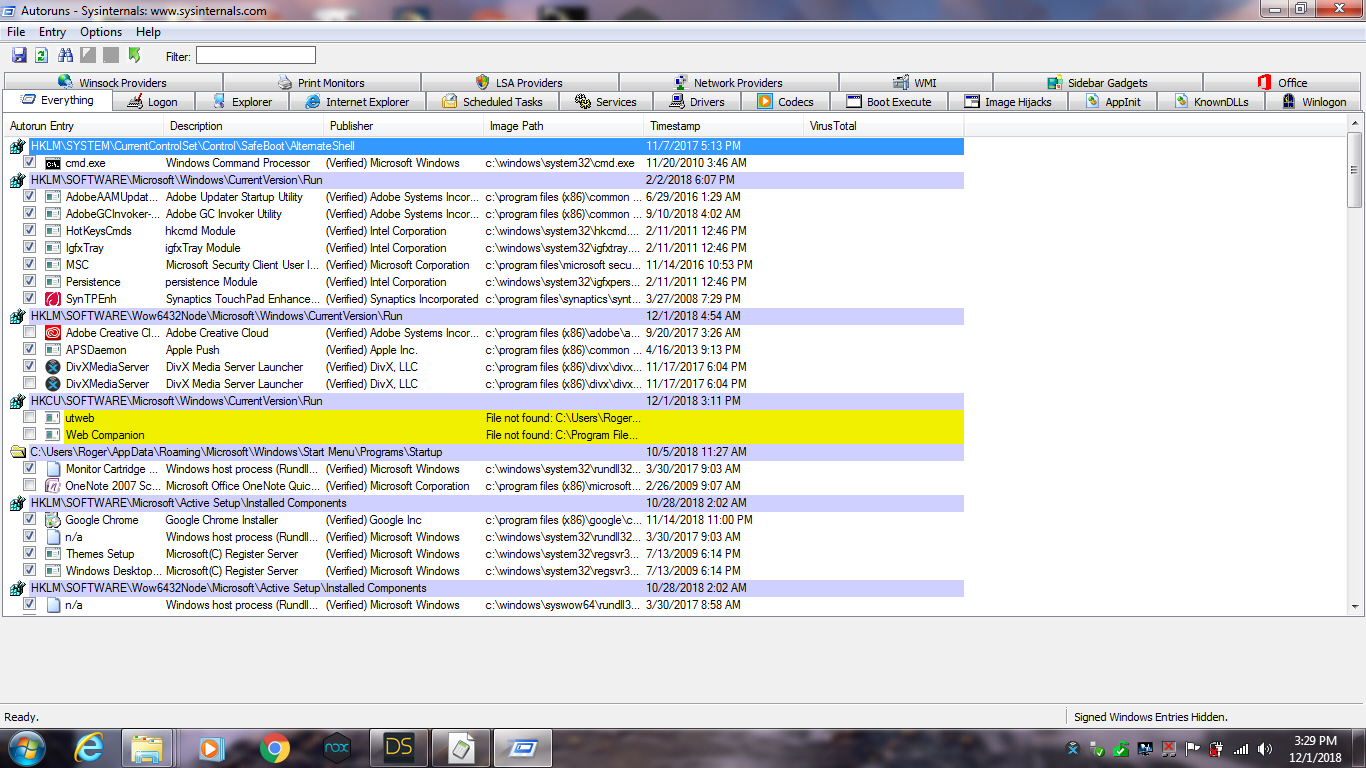
Task: Open Action Center via the tray flag icon
Action: click(1193, 748)
